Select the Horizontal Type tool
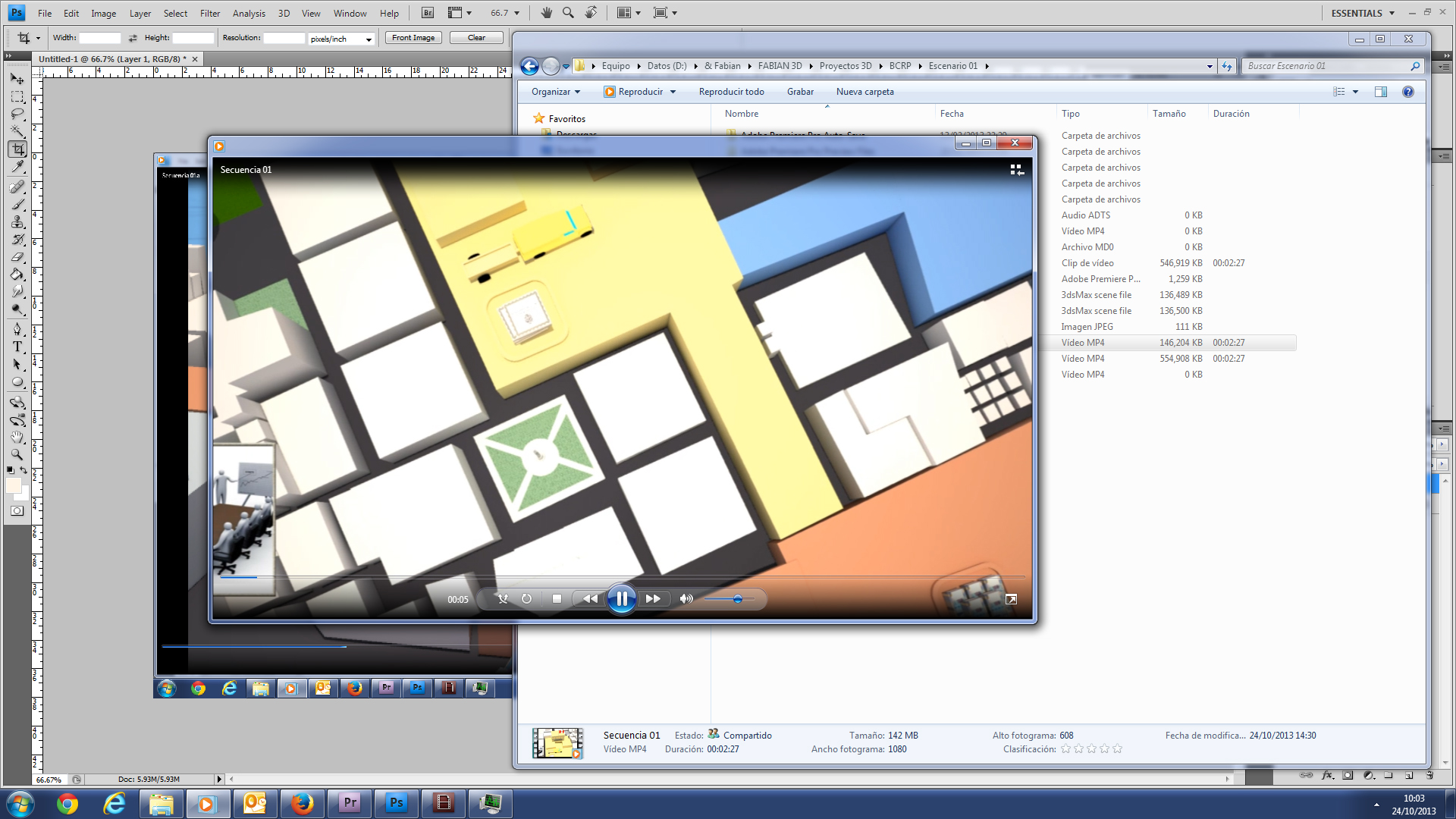1456x819 pixels. 17,347
